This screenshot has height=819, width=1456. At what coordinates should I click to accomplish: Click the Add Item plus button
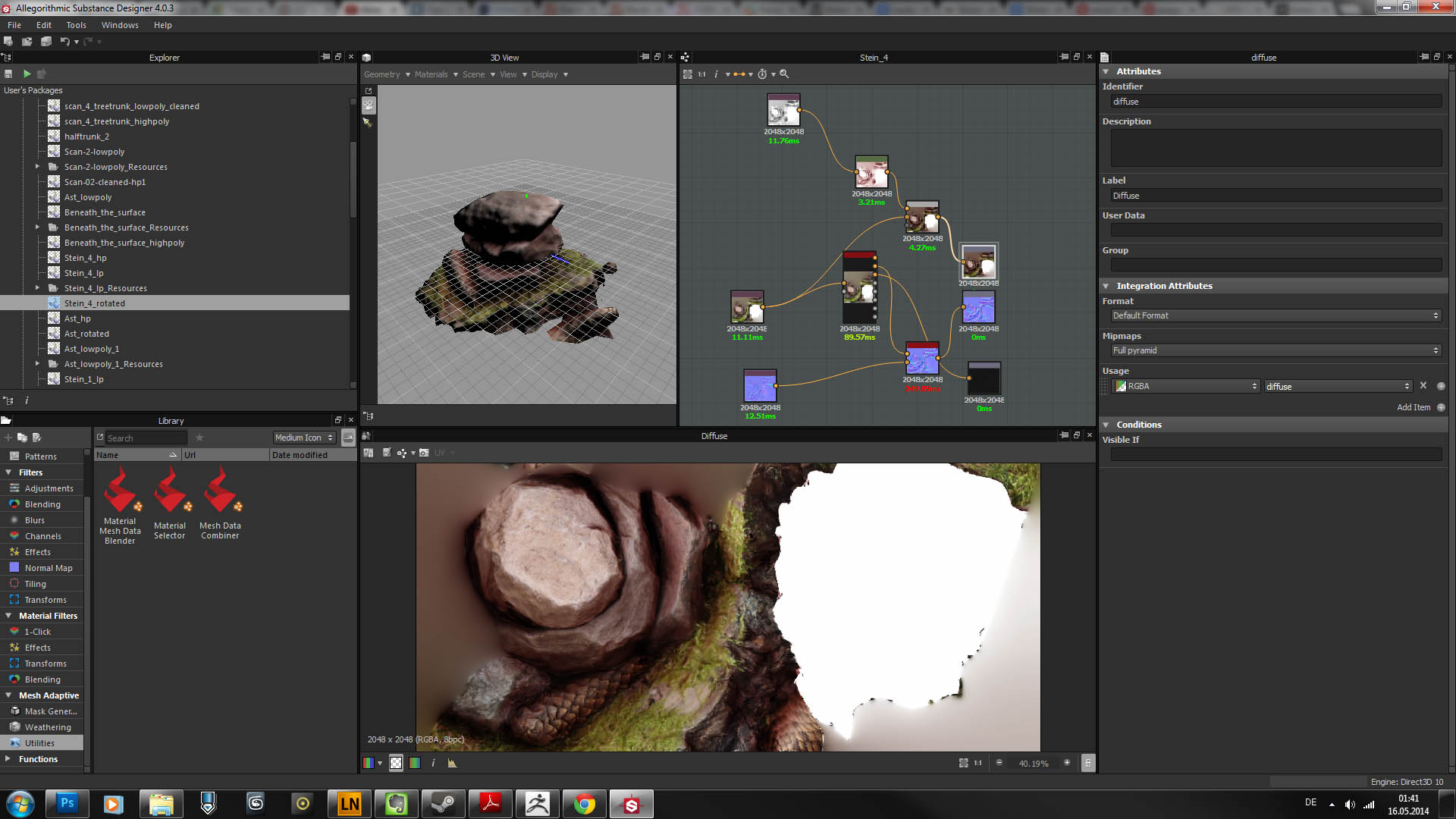click(x=1441, y=407)
